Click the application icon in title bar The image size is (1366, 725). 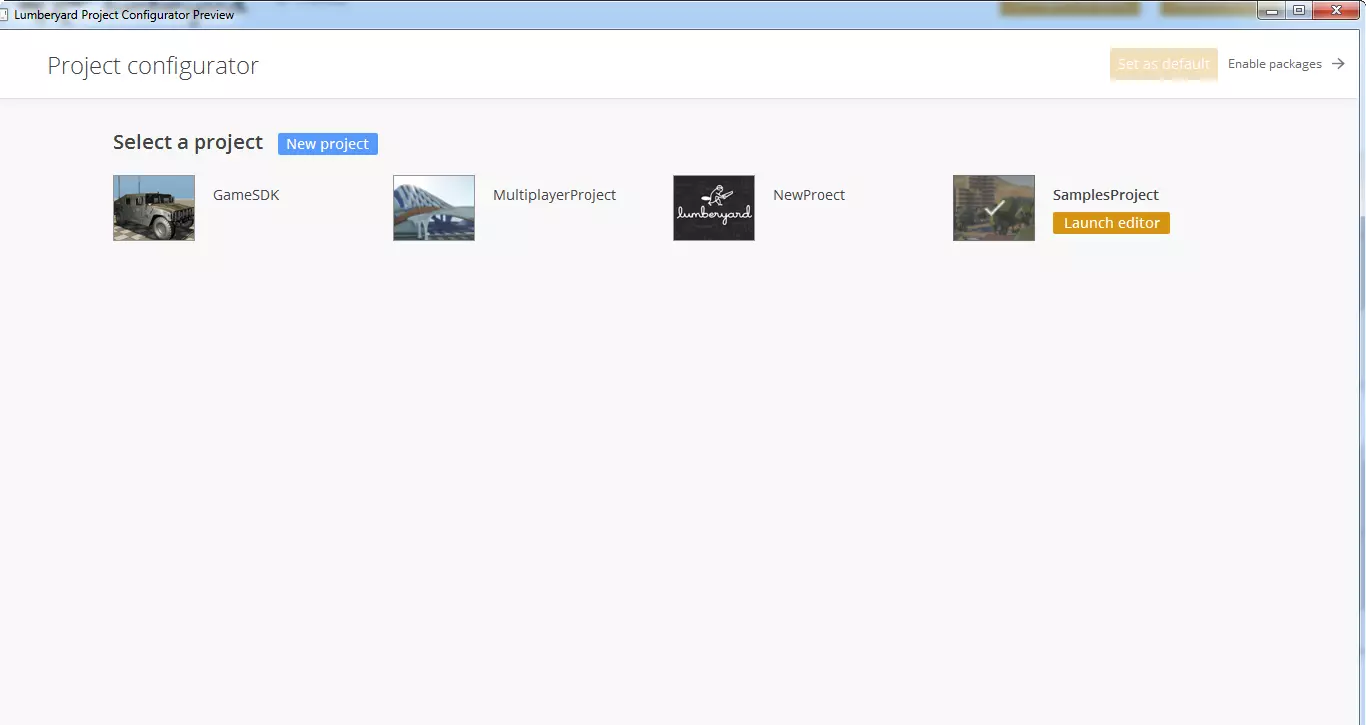click(5, 15)
